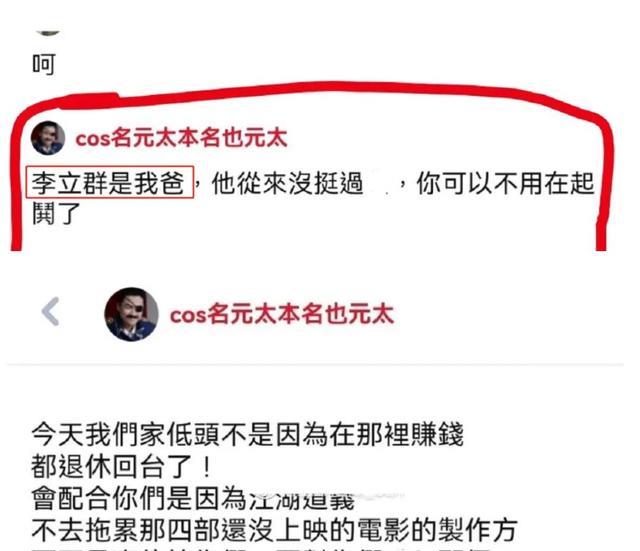Tap the partially visible avatar above 呵
The width and height of the screenshot is (640, 551).
coord(48,33)
